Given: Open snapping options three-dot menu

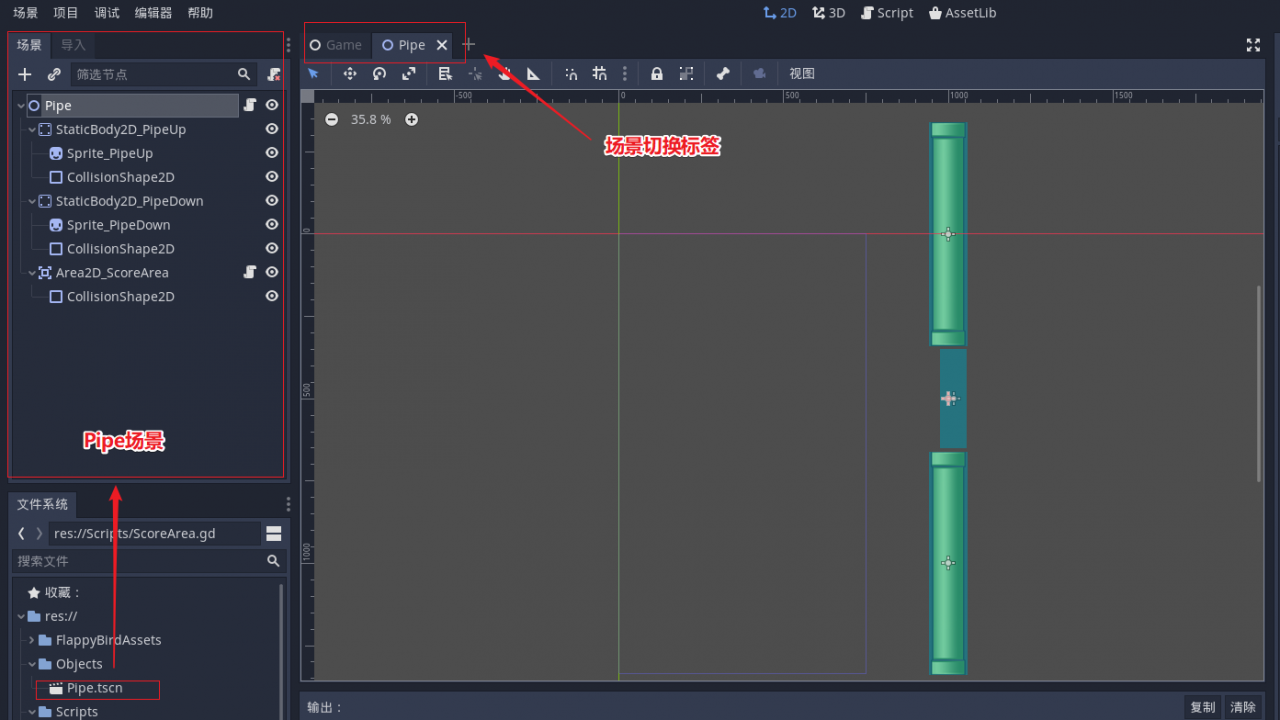Looking at the screenshot, I should point(625,73).
